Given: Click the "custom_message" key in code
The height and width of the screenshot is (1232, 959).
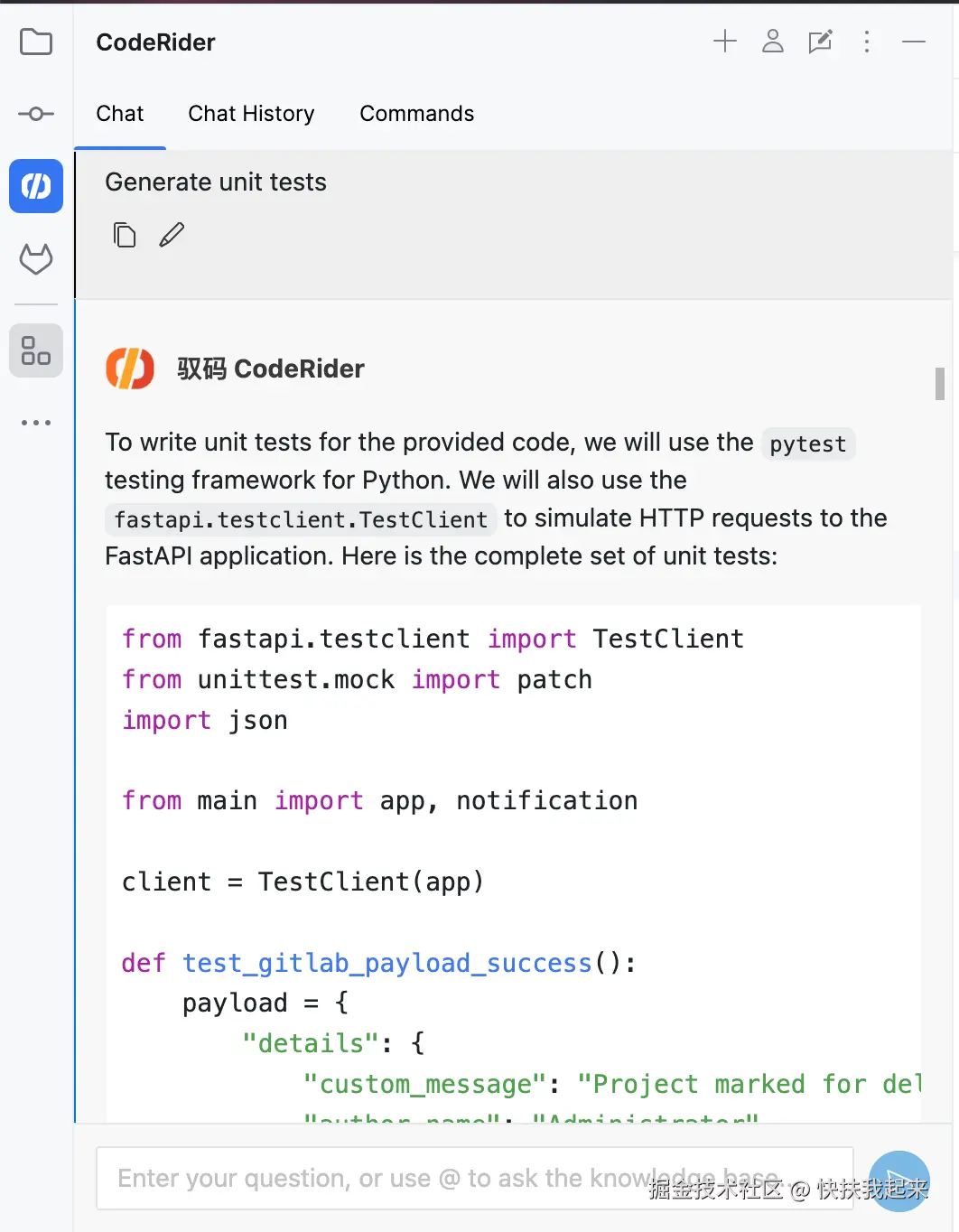Looking at the screenshot, I should (425, 1084).
